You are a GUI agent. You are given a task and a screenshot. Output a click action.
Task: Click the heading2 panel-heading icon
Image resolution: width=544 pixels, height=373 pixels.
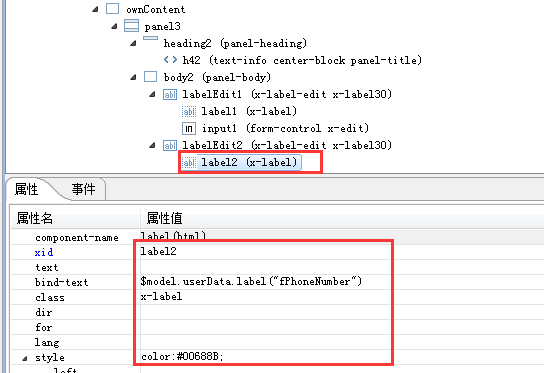point(151,38)
